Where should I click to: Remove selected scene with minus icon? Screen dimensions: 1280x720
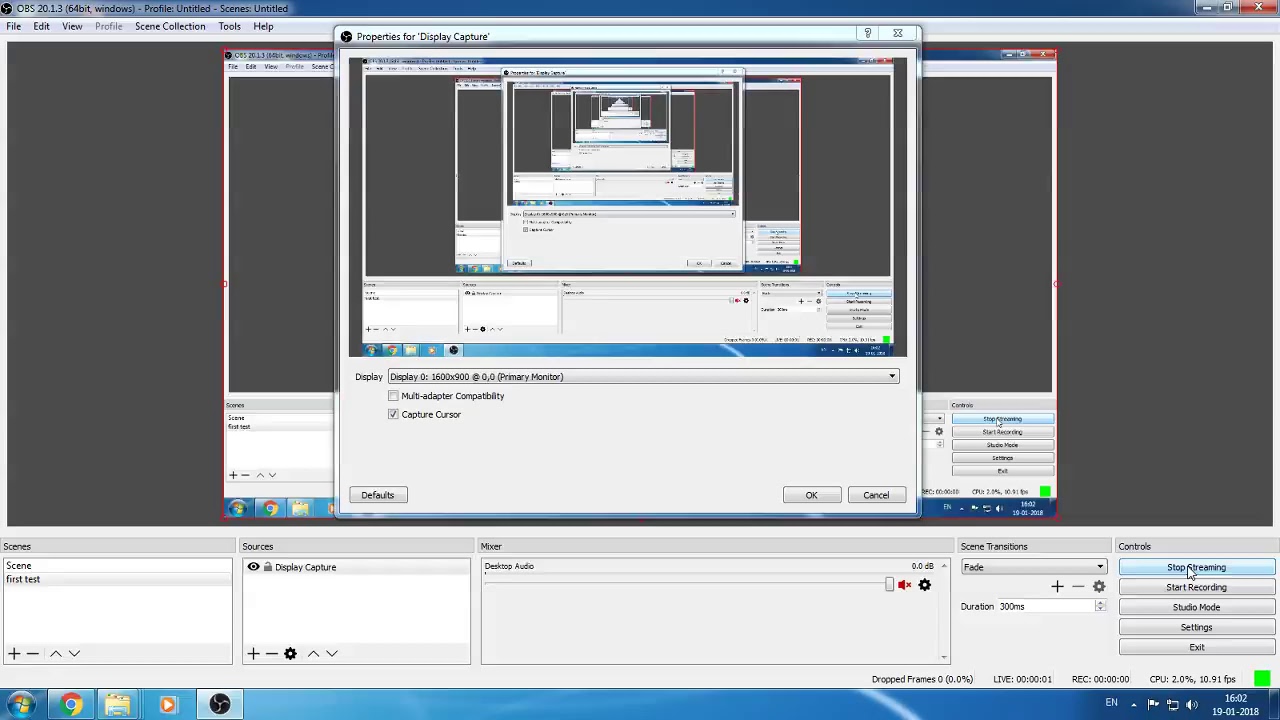click(33, 653)
